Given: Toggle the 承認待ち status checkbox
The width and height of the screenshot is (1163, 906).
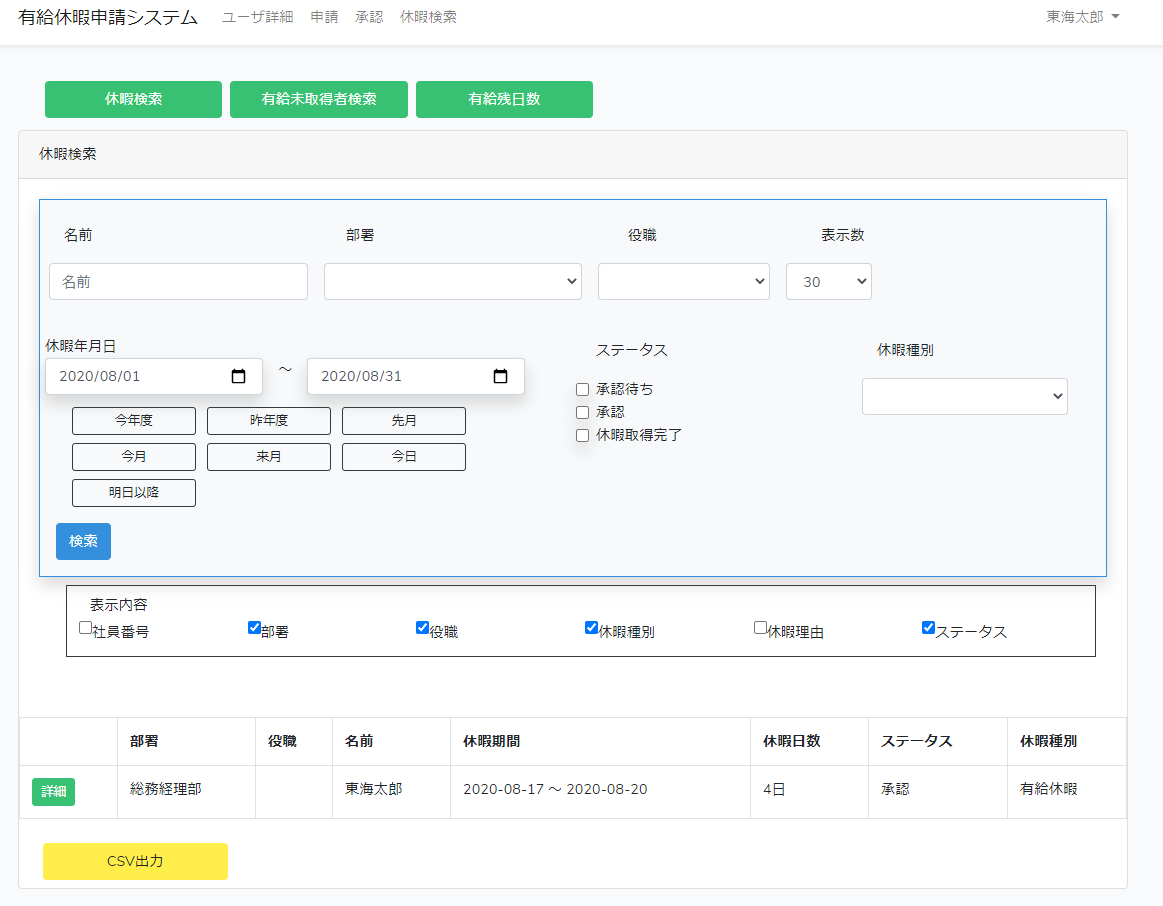Looking at the screenshot, I should coord(583,389).
